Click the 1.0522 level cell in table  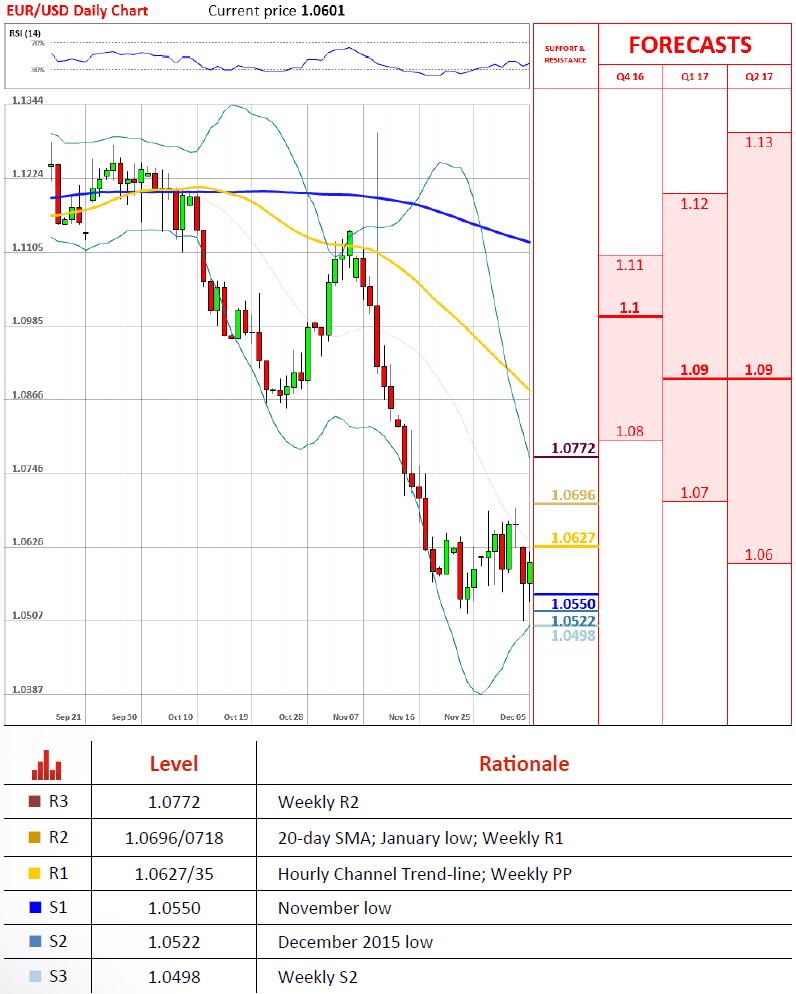point(174,942)
